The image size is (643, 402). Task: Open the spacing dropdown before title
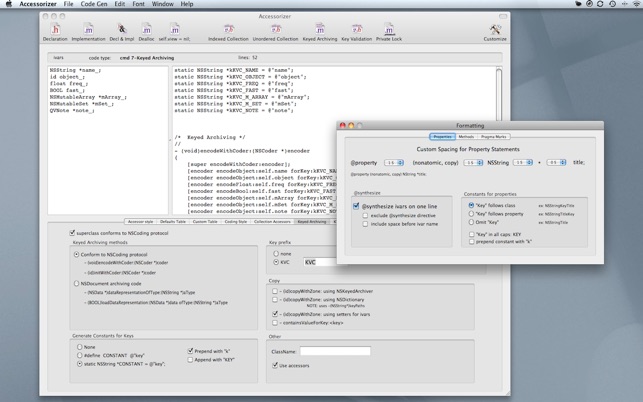point(556,162)
